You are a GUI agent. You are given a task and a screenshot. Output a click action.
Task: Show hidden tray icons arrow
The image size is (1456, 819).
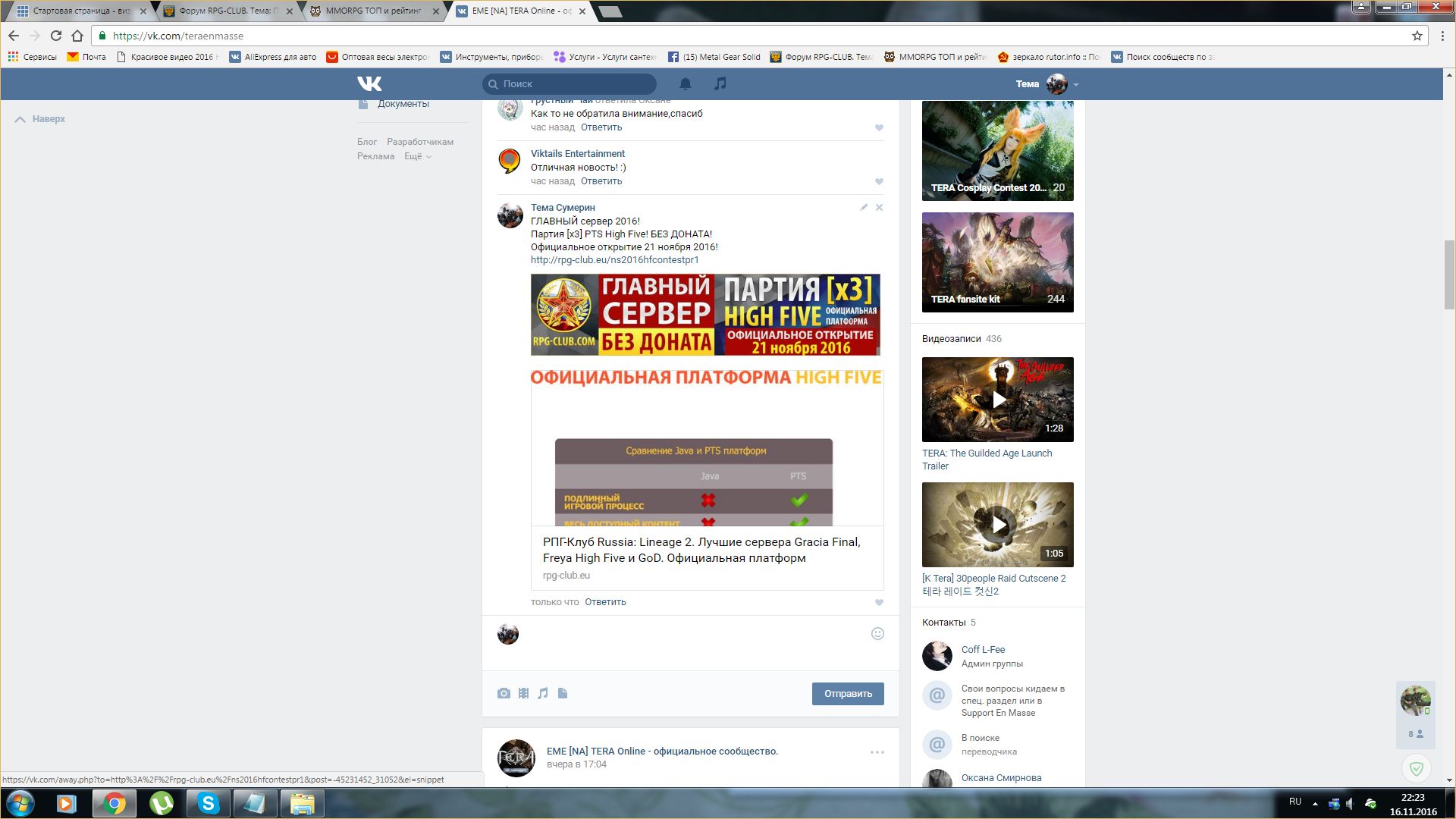pos(1315,803)
